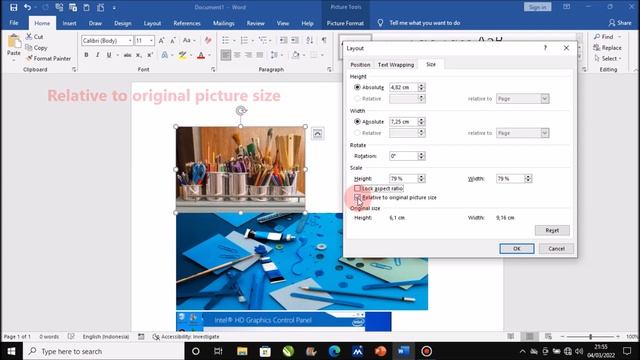Open the Find dropdown arrow
Viewport: 640px width, 360px height.
click(x=620, y=37)
